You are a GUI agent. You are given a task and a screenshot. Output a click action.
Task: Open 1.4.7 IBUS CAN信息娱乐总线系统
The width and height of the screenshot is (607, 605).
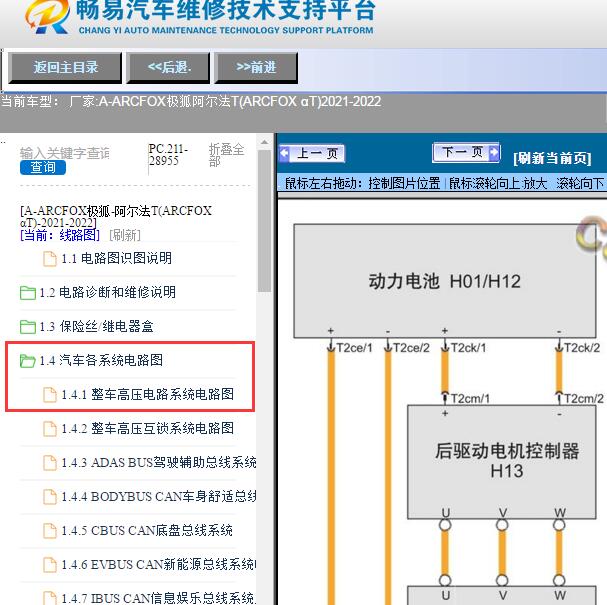click(x=159, y=598)
